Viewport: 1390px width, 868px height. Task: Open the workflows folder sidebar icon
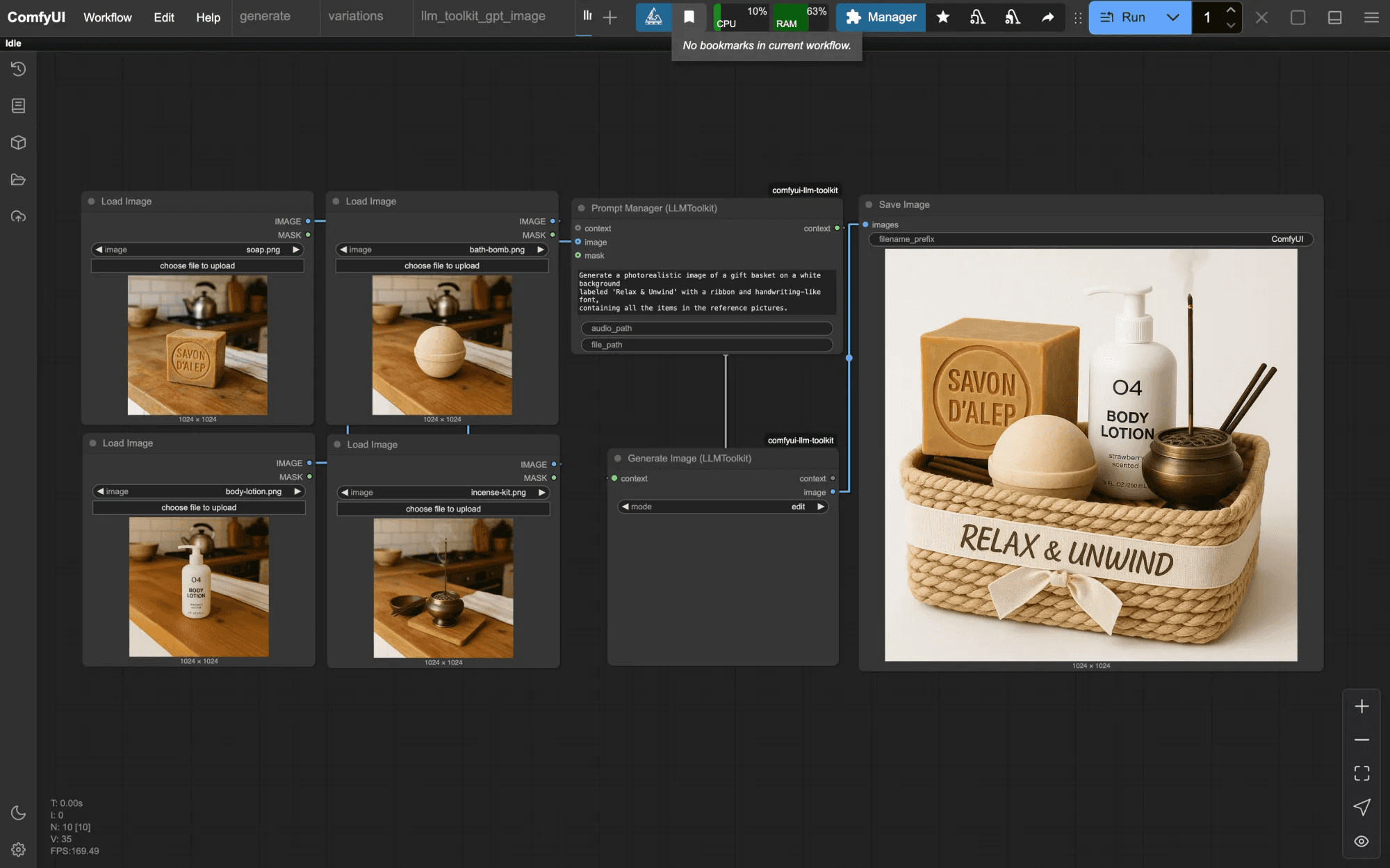tap(19, 180)
